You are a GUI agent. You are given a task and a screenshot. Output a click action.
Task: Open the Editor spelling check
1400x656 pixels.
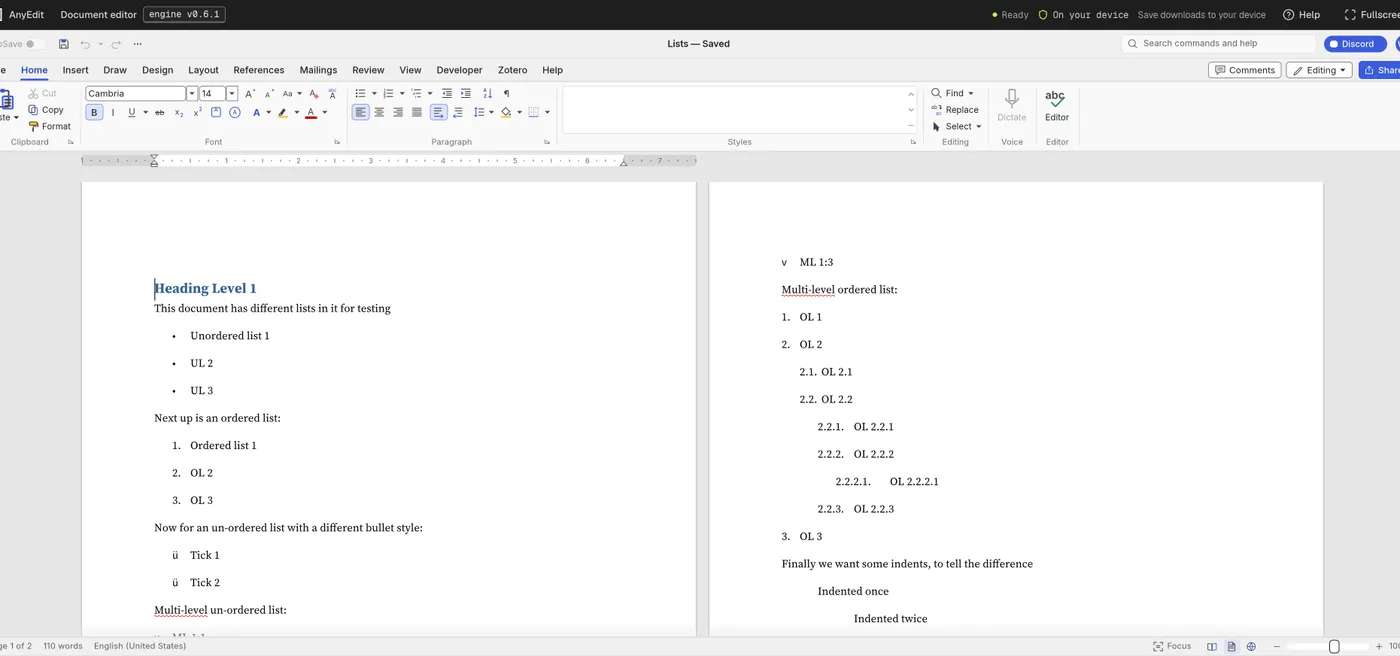pyautogui.click(x=1057, y=104)
